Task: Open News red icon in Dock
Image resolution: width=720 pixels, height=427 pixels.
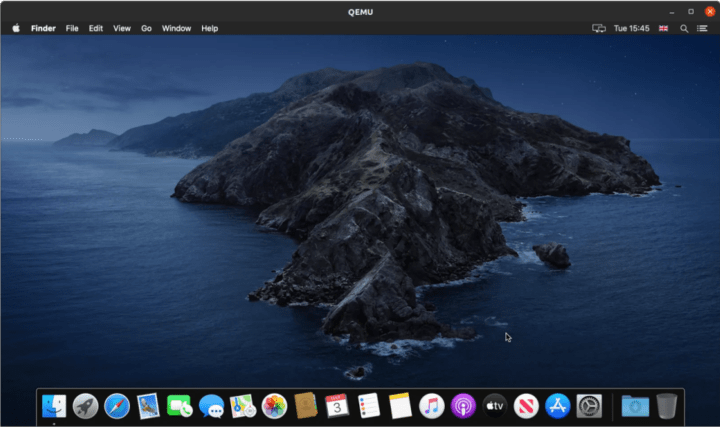Action: [526, 406]
